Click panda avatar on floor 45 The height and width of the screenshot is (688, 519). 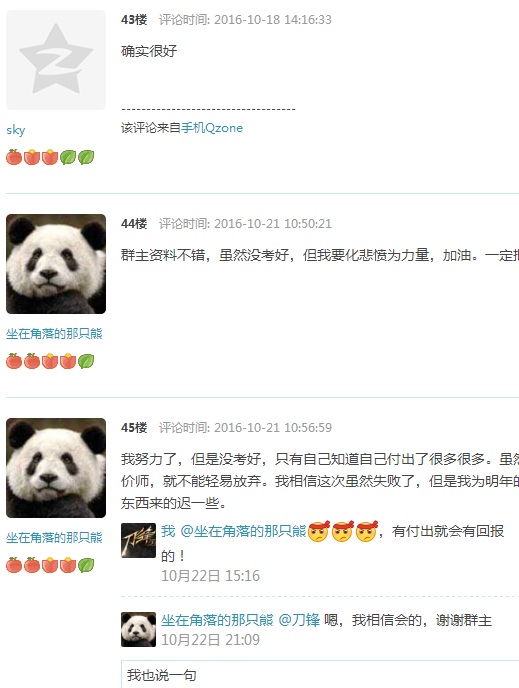(56, 468)
